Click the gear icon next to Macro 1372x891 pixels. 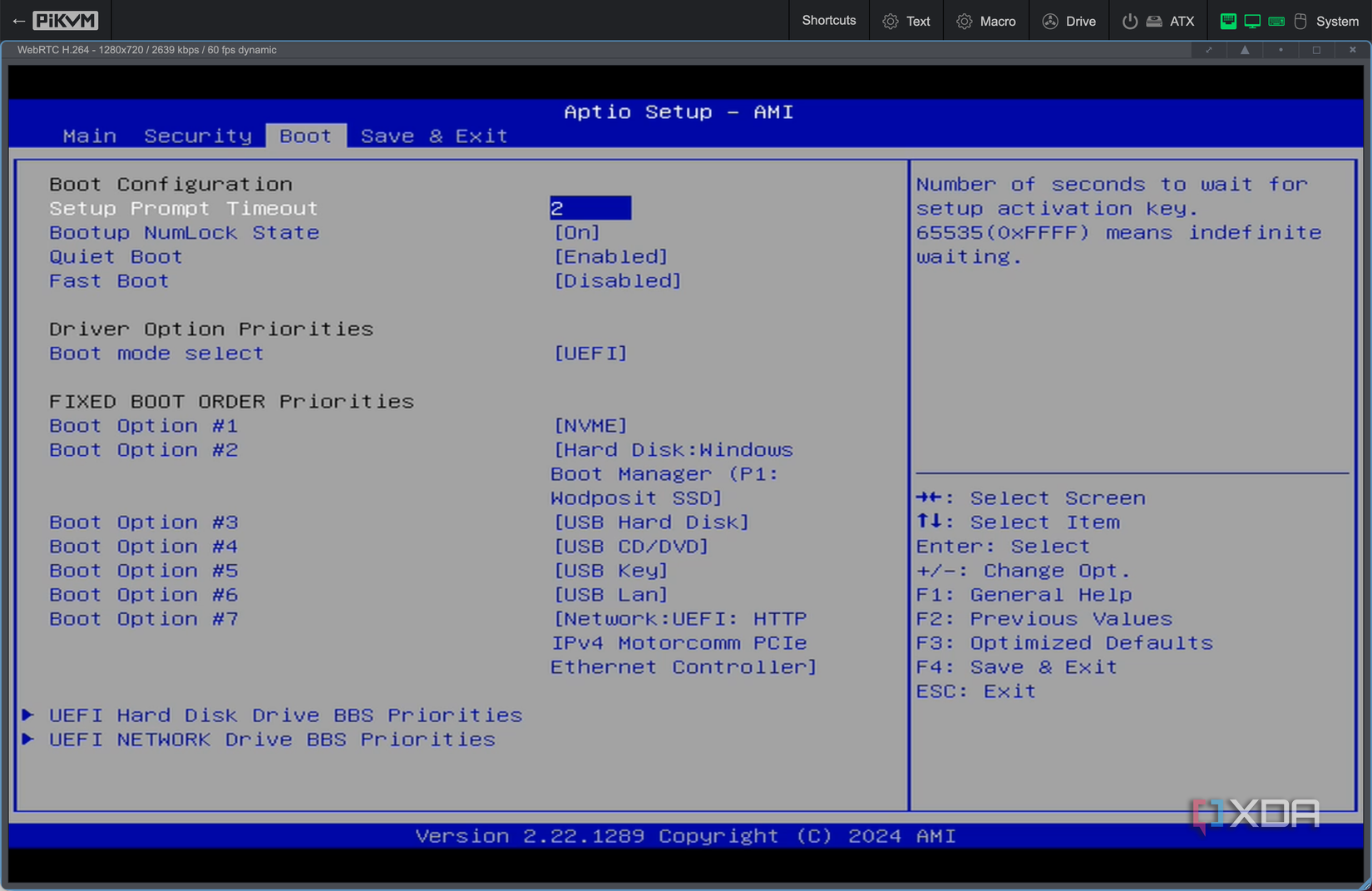[965, 21]
